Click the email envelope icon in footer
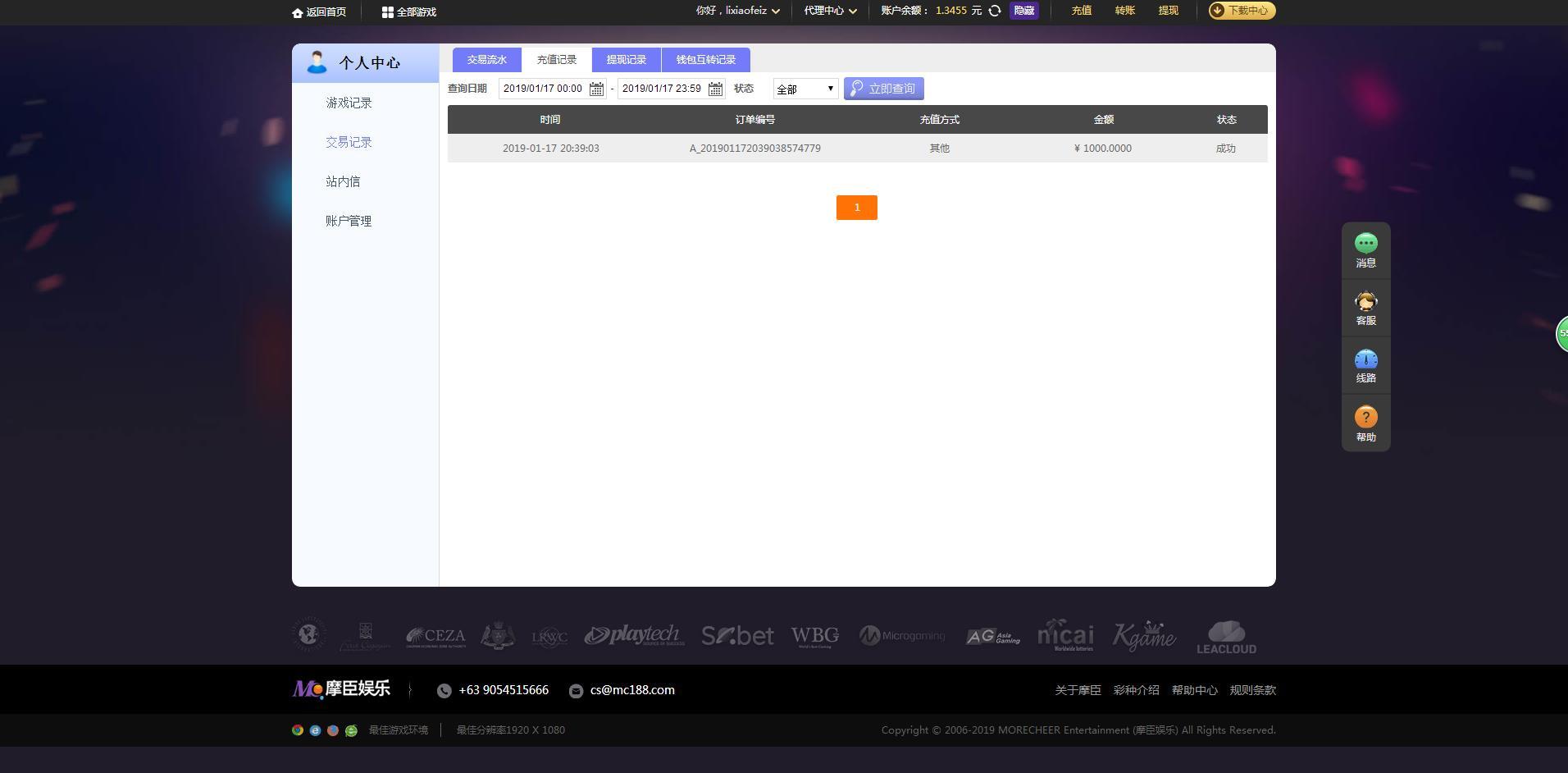 pyautogui.click(x=576, y=691)
